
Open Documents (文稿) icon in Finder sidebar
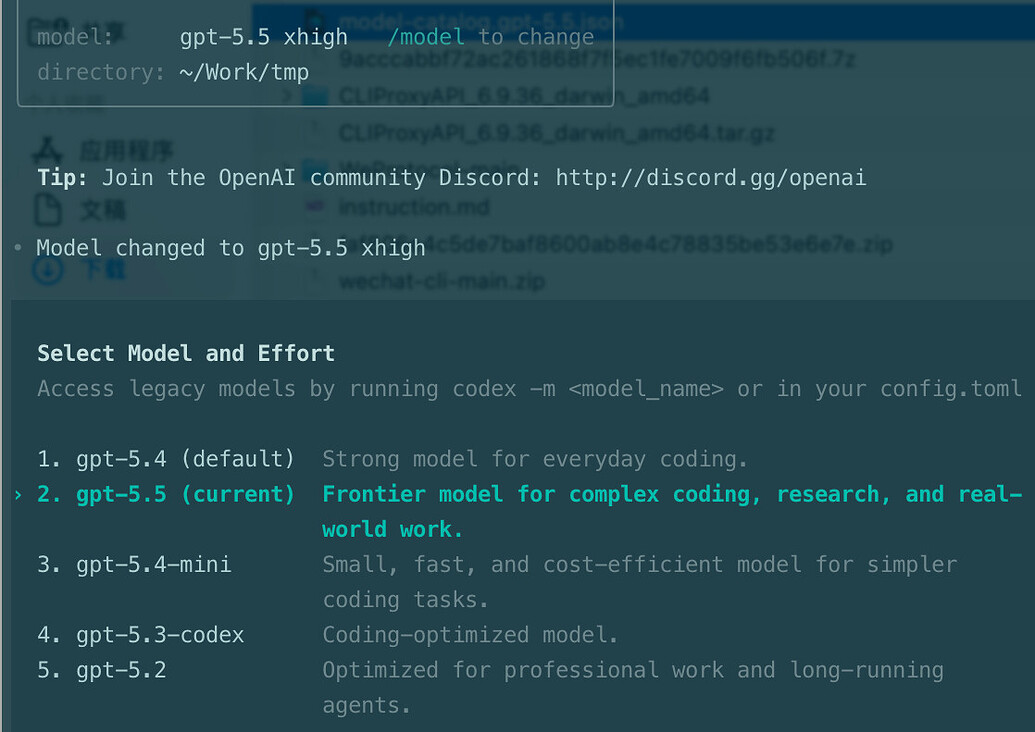pyautogui.click(x=48, y=211)
